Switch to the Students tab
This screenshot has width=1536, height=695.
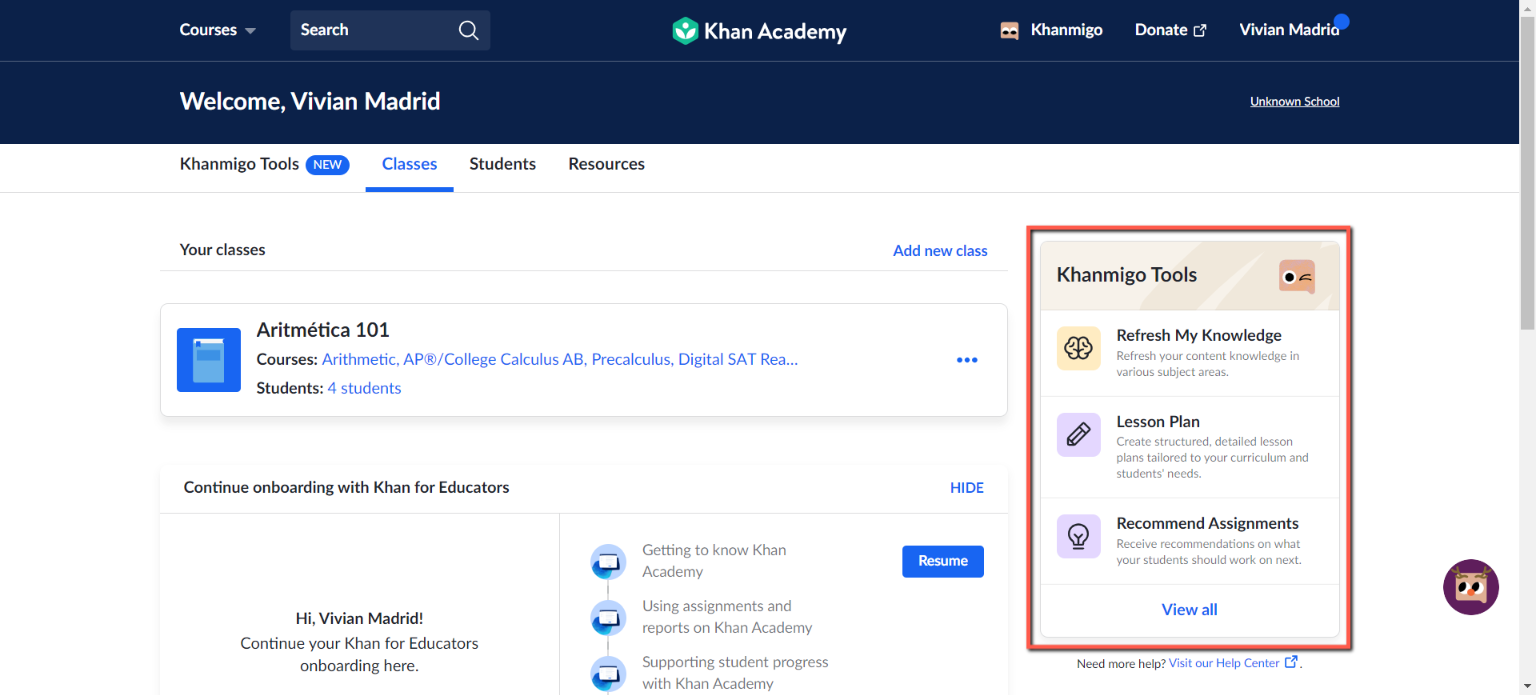tap(502, 164)
